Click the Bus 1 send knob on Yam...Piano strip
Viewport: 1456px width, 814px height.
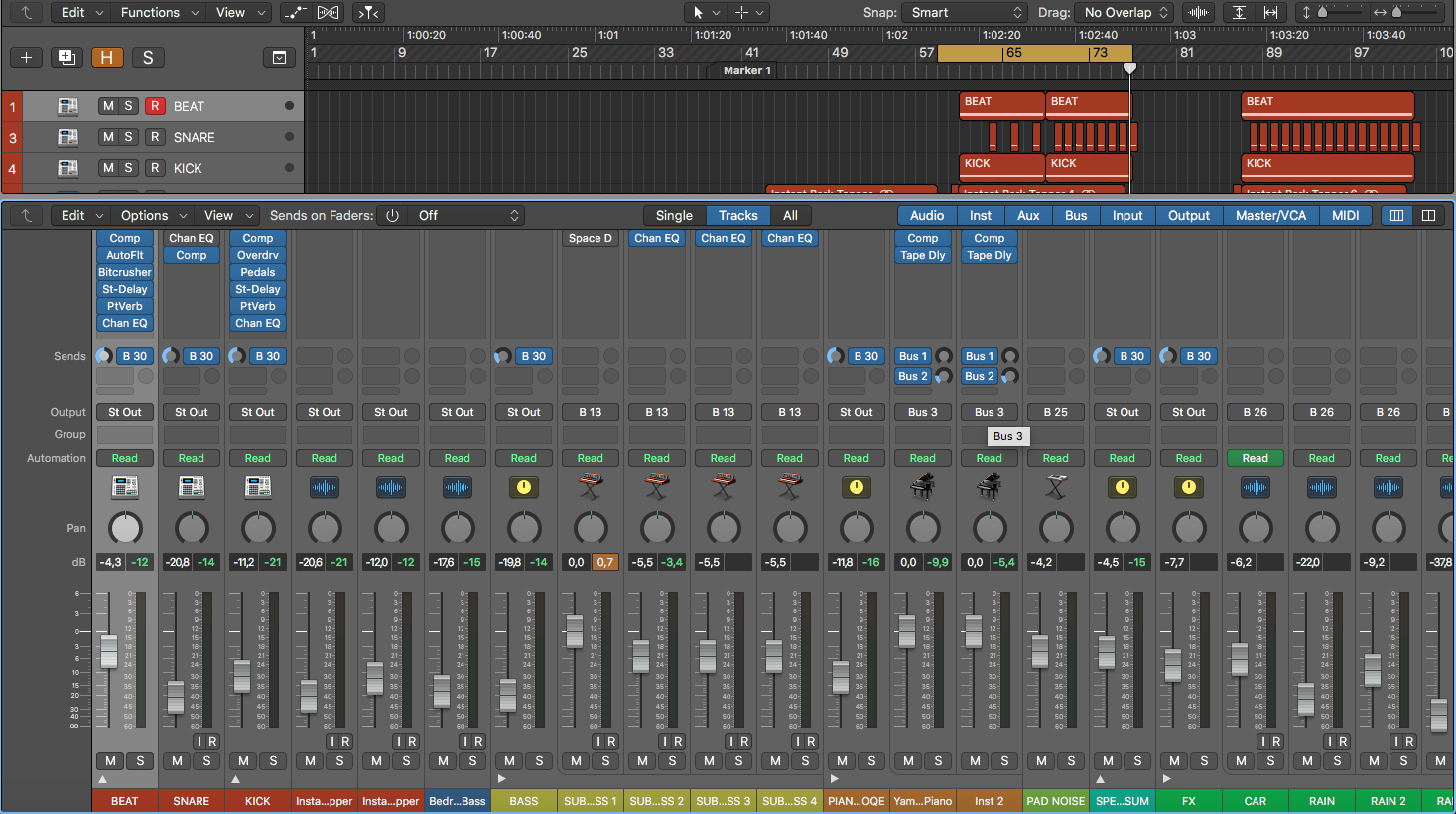[944, 356]
